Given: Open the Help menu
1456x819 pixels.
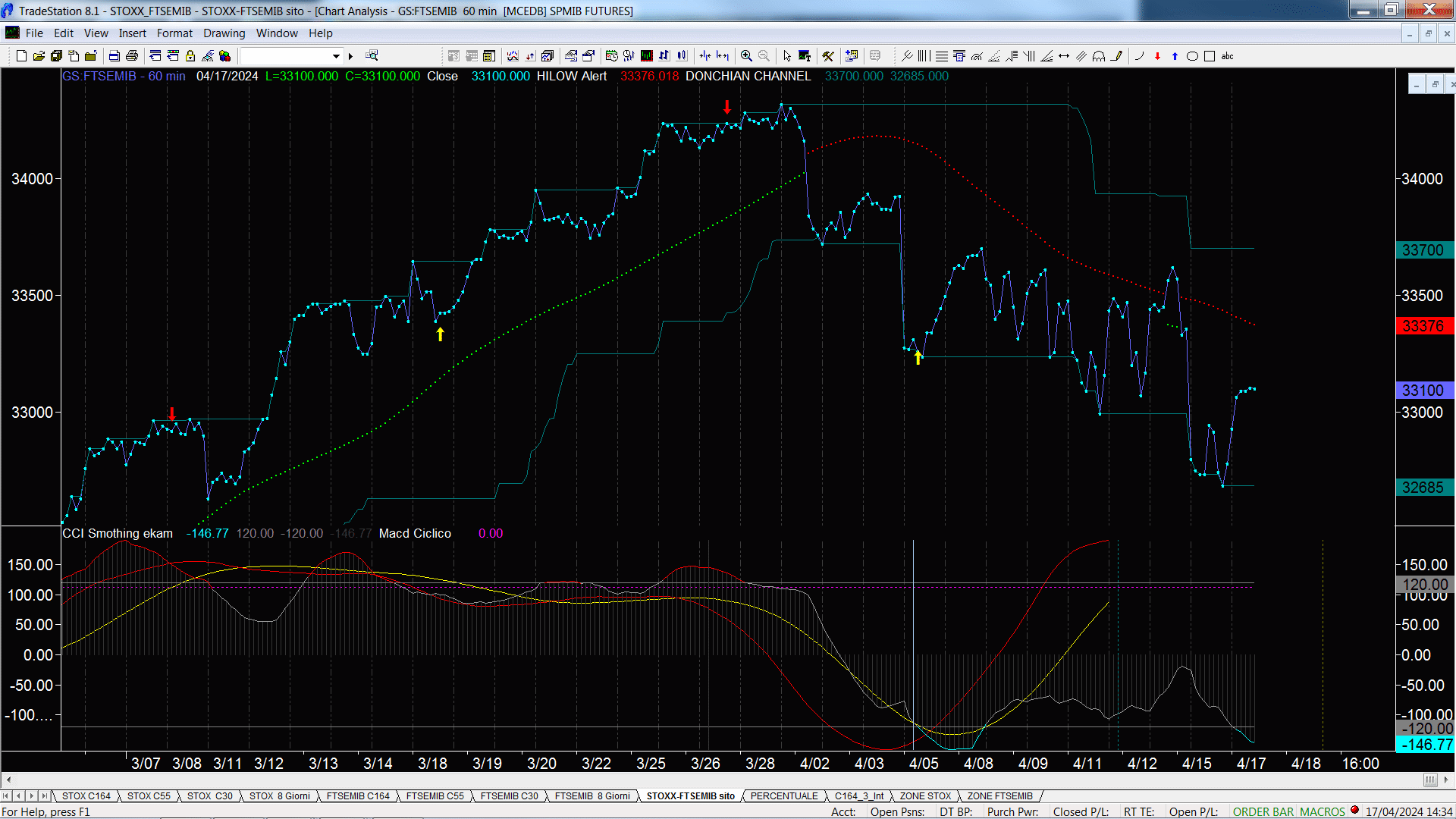Looking at the screenshot, I should click(320, 33).
